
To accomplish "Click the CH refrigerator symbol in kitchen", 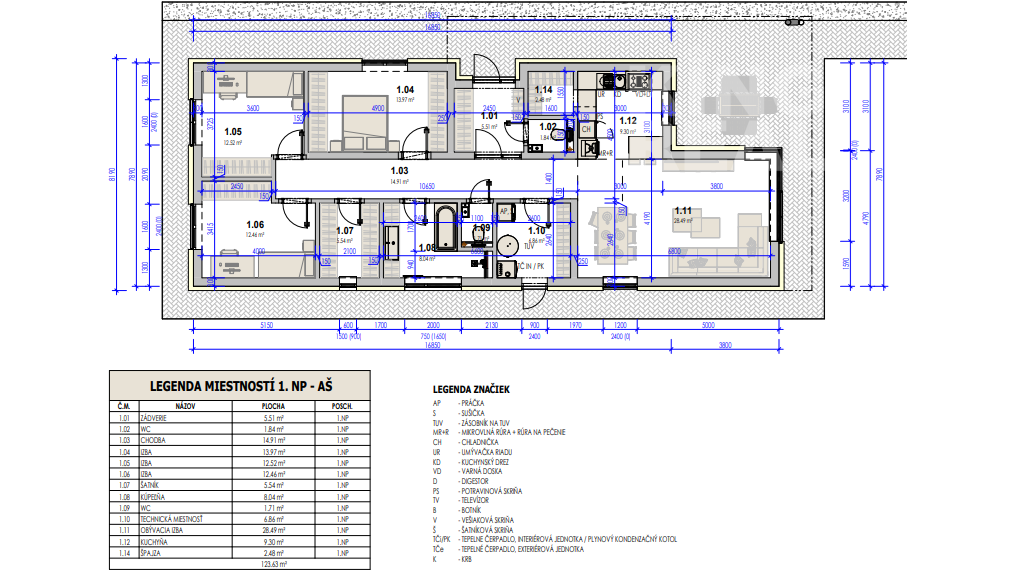I will coord(588,128).
